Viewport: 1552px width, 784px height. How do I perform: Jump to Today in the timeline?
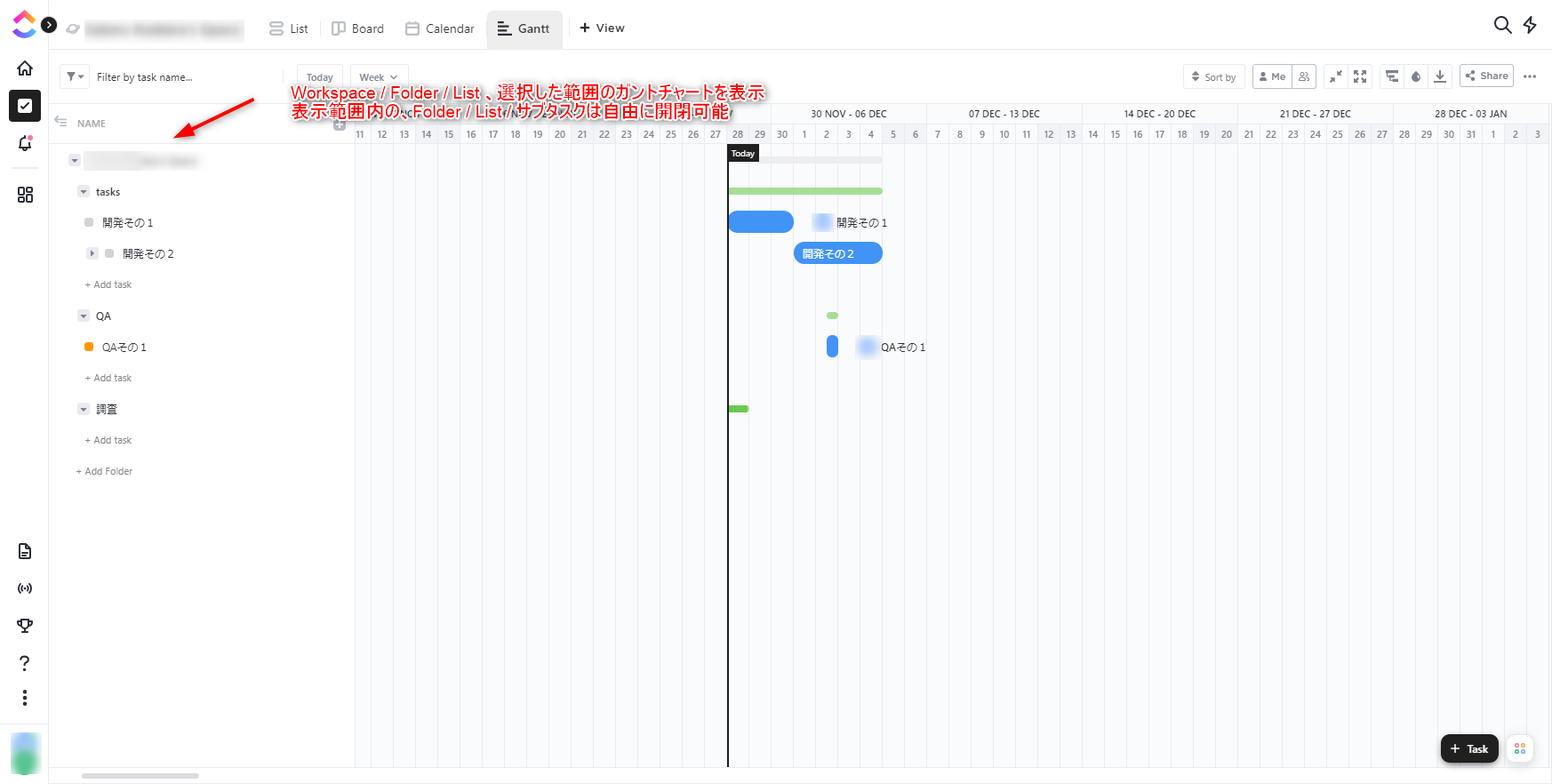coord(319,77)
